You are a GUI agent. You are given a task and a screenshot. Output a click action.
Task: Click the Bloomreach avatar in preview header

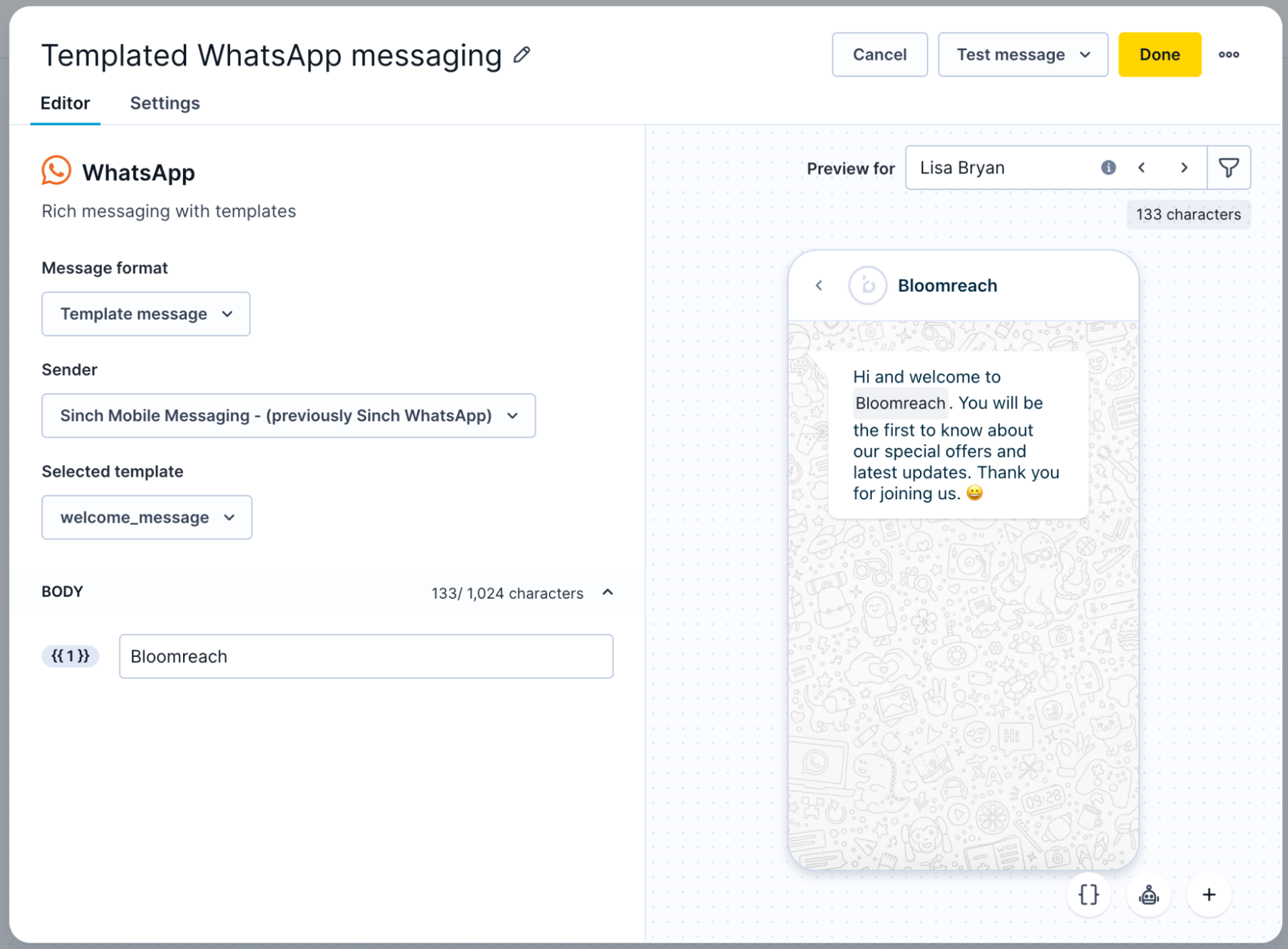(867, 285)
